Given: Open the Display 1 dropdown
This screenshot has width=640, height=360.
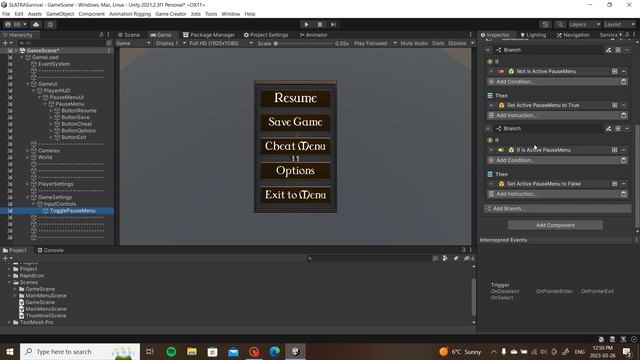Looking at the screenshot, I should pyautogui.click(x=171, y=43).
